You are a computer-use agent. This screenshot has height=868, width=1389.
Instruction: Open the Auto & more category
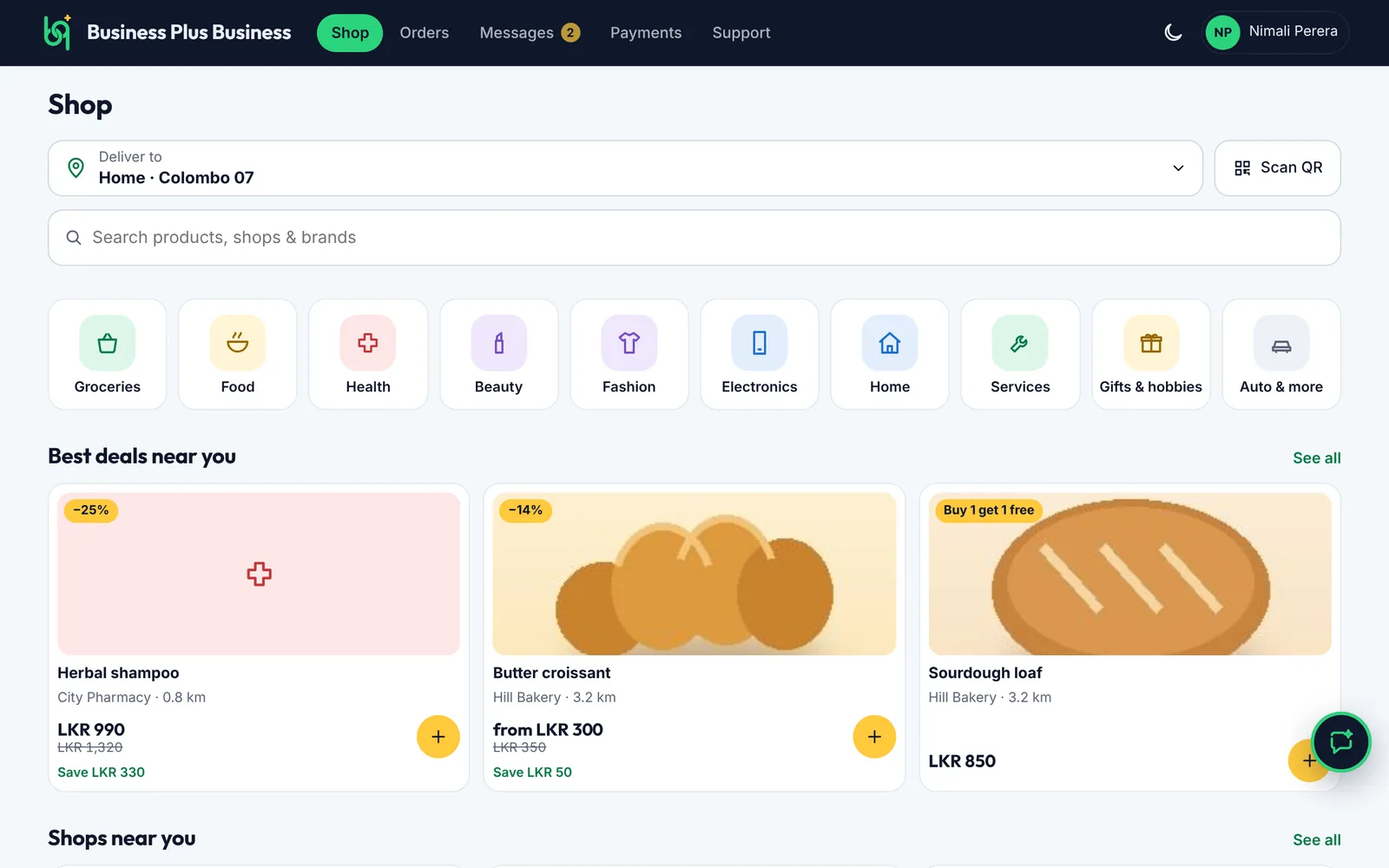(x=1281, y=354)
